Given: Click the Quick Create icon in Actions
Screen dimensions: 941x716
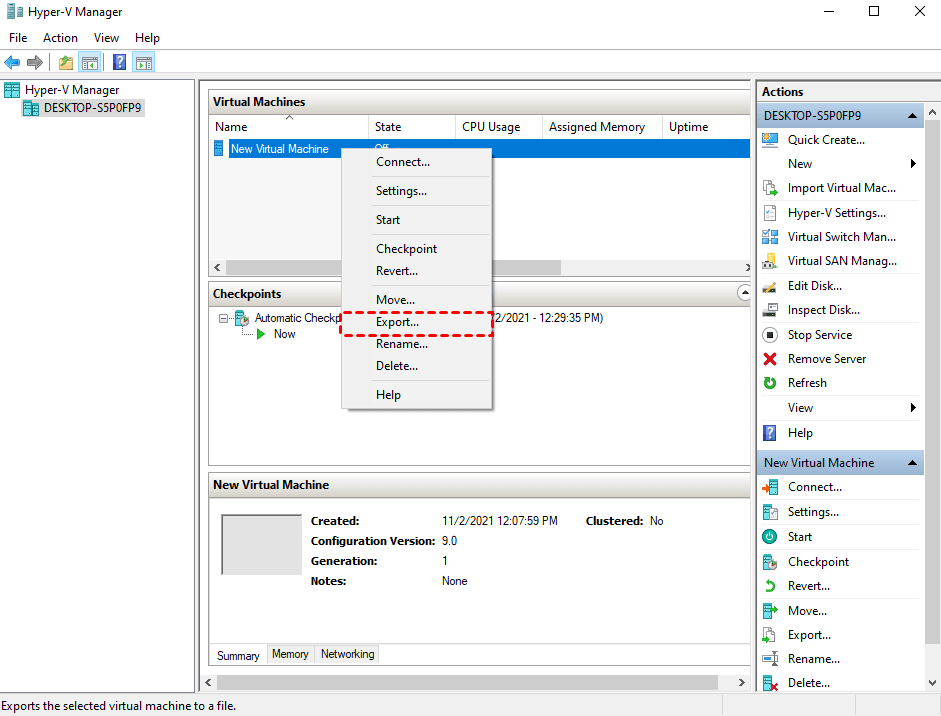Looking at the screenshot, I should click(770, 140).
